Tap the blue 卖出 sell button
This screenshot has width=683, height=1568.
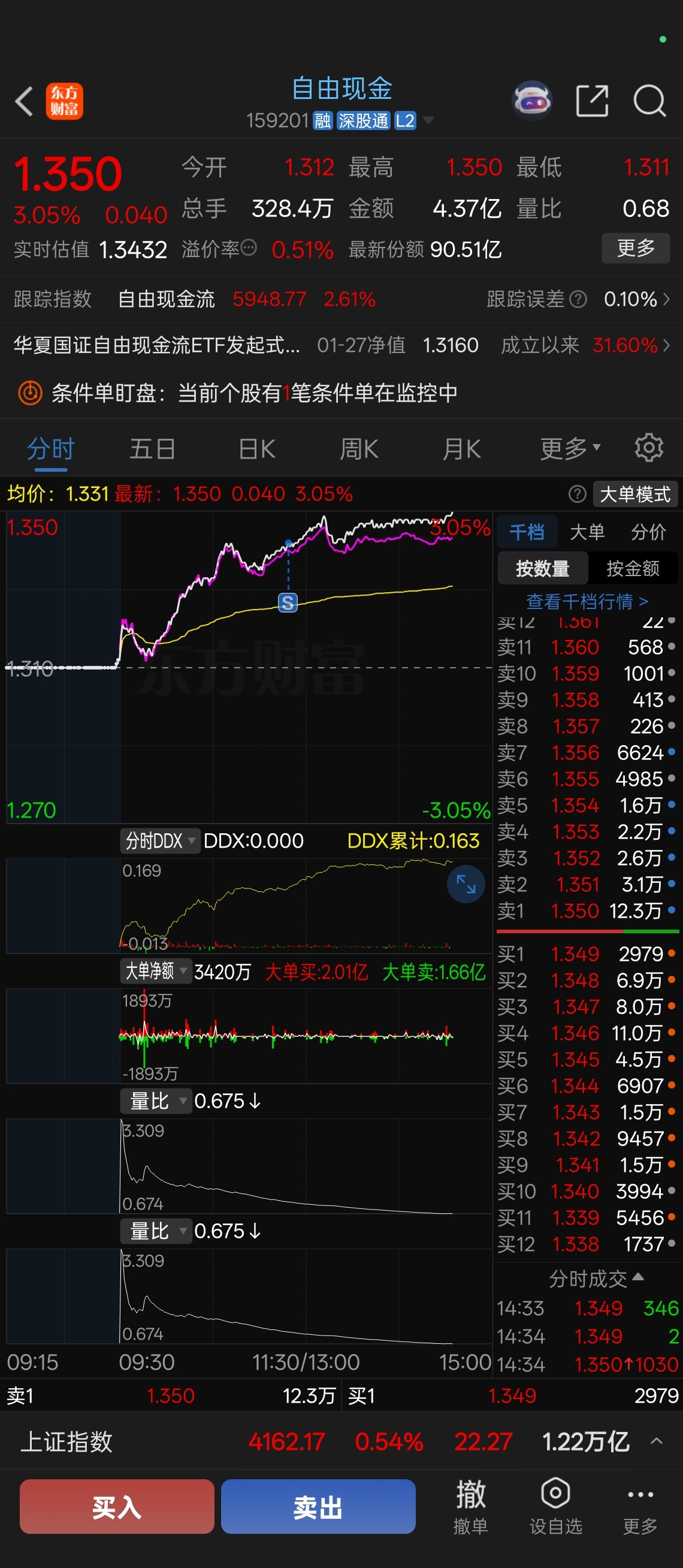[318, 1506]
